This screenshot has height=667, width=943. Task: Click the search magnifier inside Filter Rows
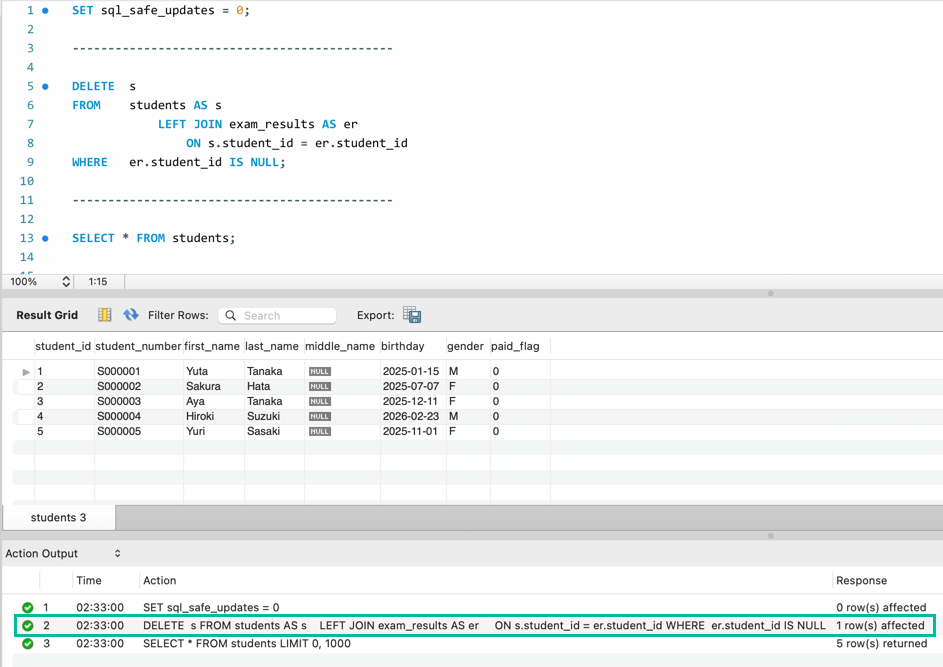point(229,315)
